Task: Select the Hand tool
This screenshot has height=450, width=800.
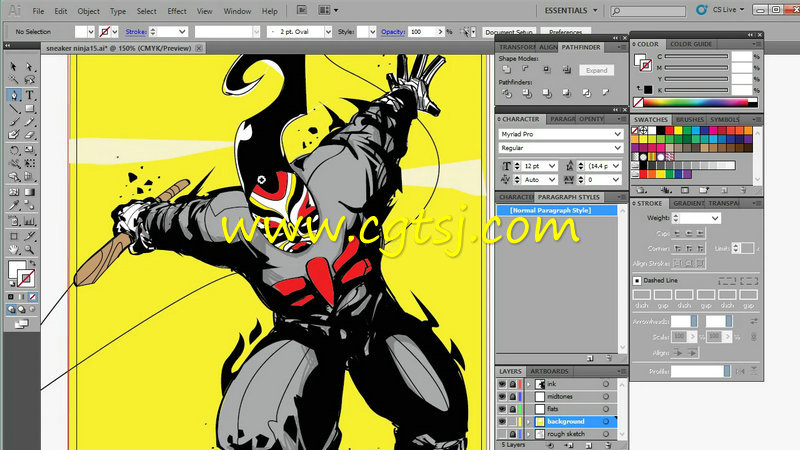Action: pyautogui.click(x=14, y=249)
